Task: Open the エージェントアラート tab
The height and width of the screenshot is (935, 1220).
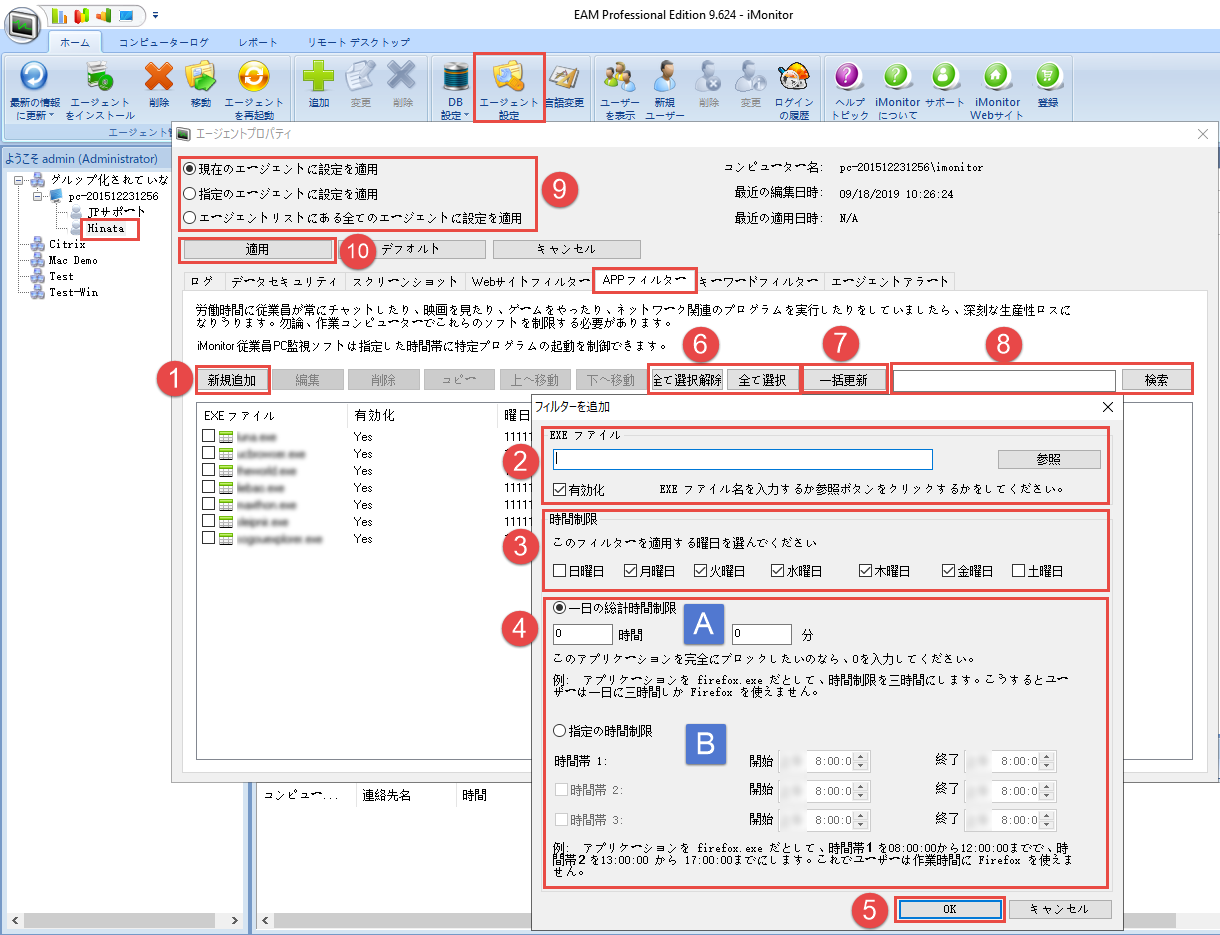Action: [890, 281]
